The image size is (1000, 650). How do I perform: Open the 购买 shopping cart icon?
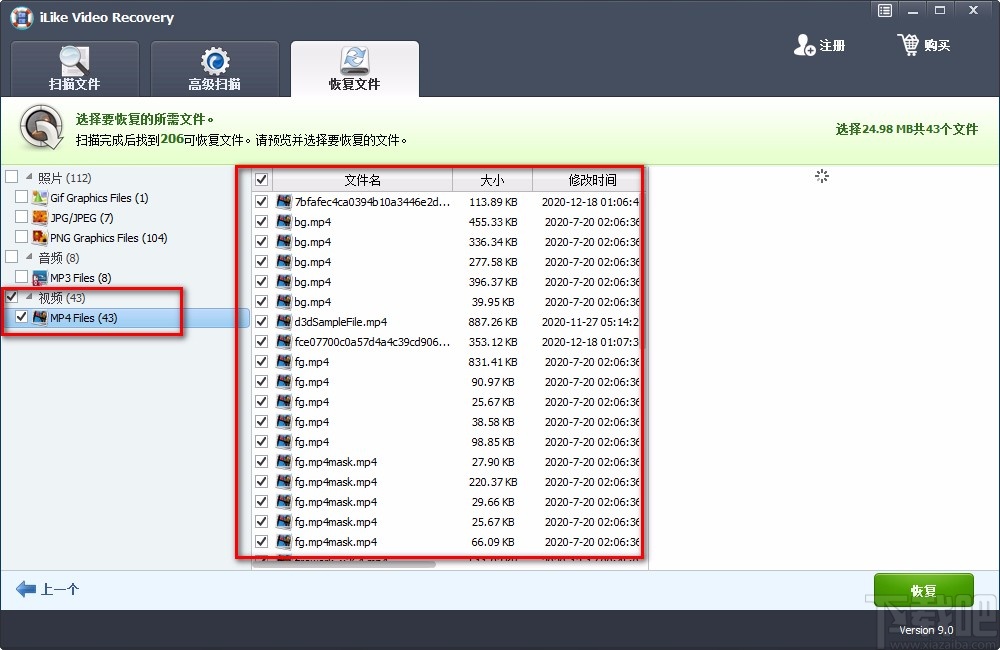pos(910,44)
